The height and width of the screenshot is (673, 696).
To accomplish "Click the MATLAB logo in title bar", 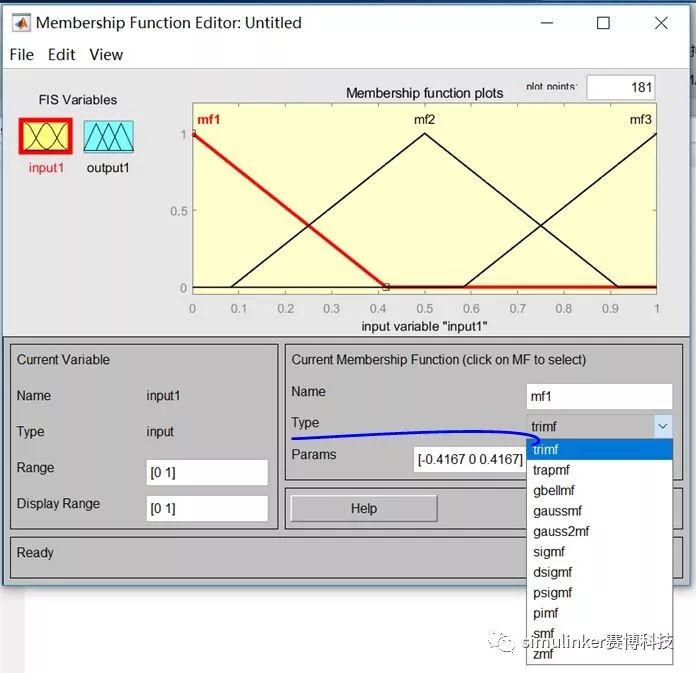I will click(x=20, y=23).
